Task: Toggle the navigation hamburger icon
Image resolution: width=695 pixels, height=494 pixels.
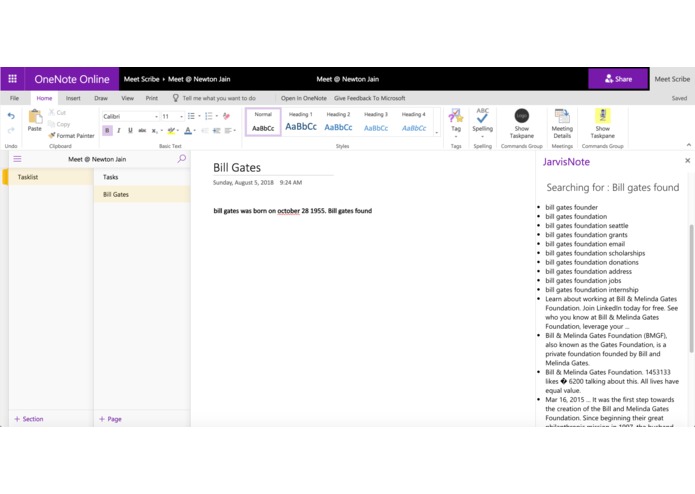Action: click(x=17, y=159)
